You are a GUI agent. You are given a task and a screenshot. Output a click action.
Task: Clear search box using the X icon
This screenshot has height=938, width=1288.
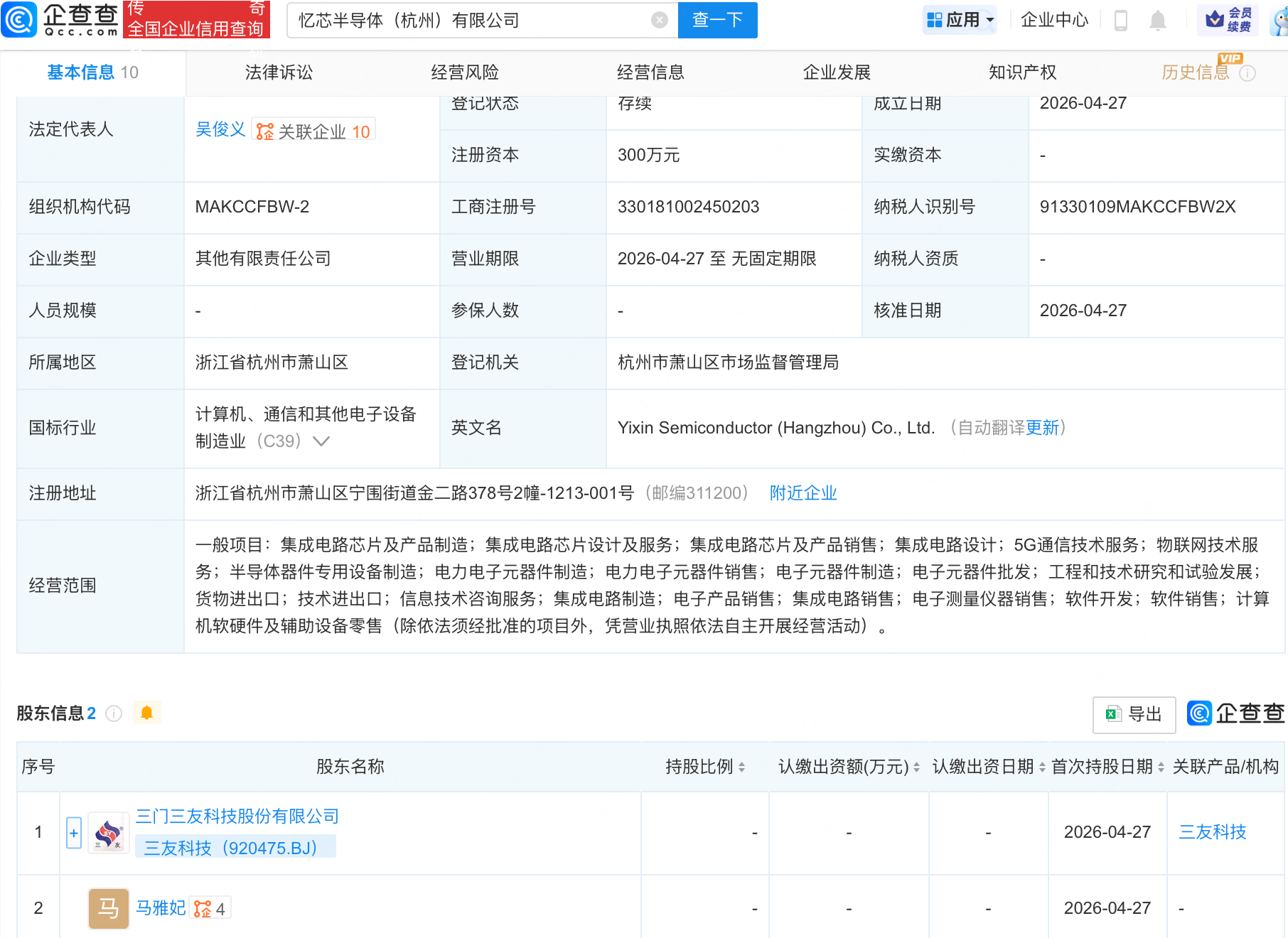[659, 20]
